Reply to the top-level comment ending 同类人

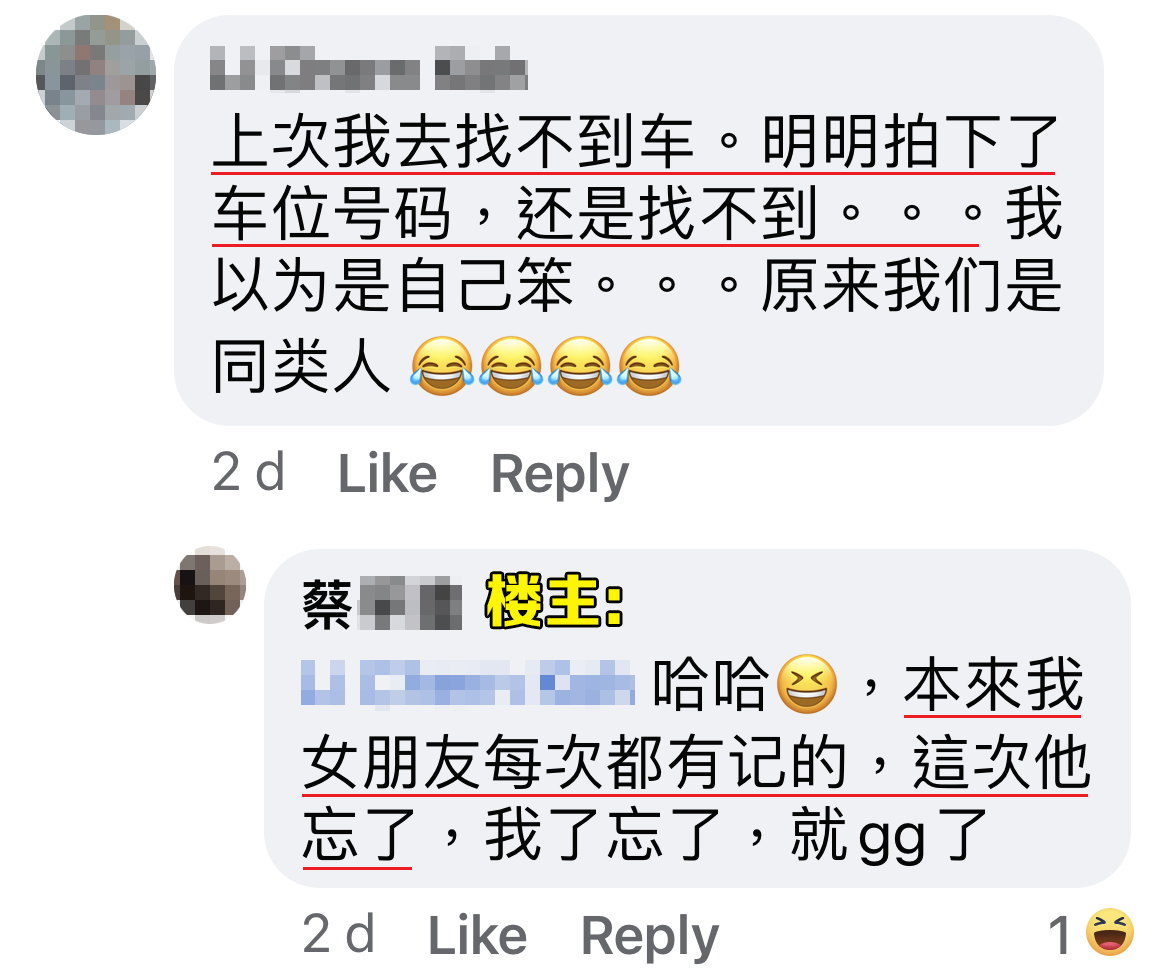560,474
